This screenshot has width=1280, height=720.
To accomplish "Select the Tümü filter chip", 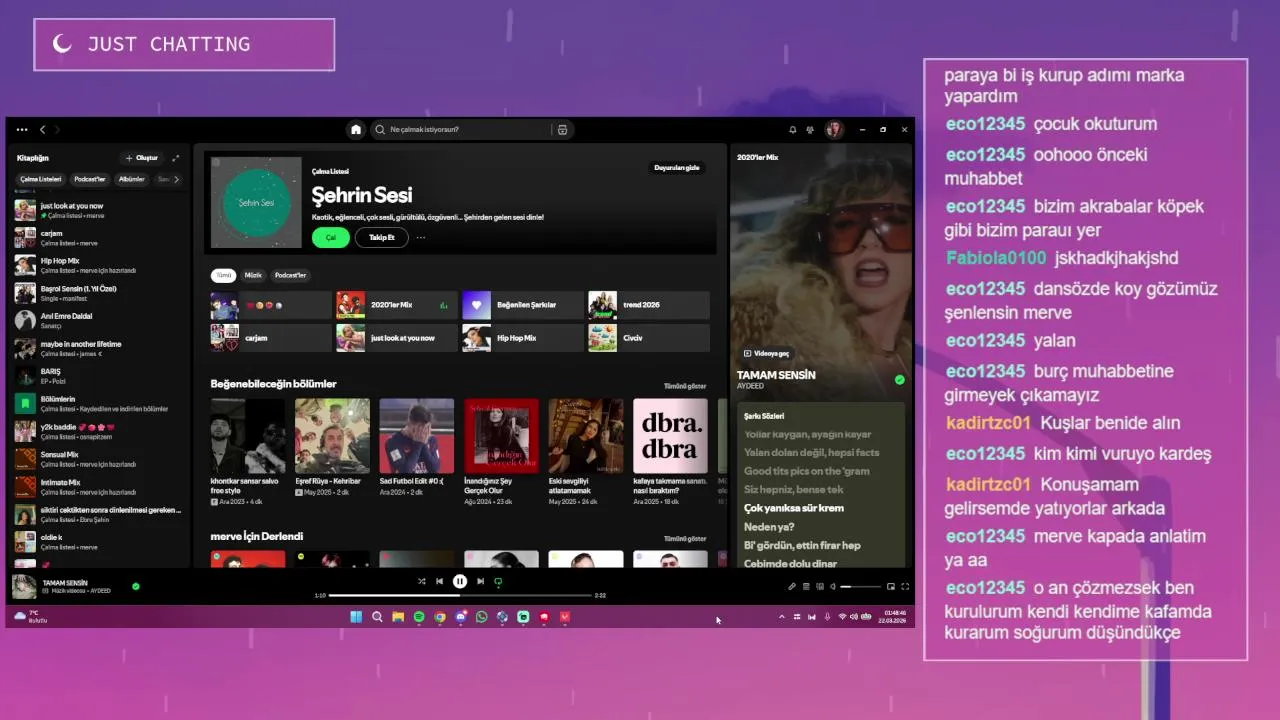I will pos(224,275).
